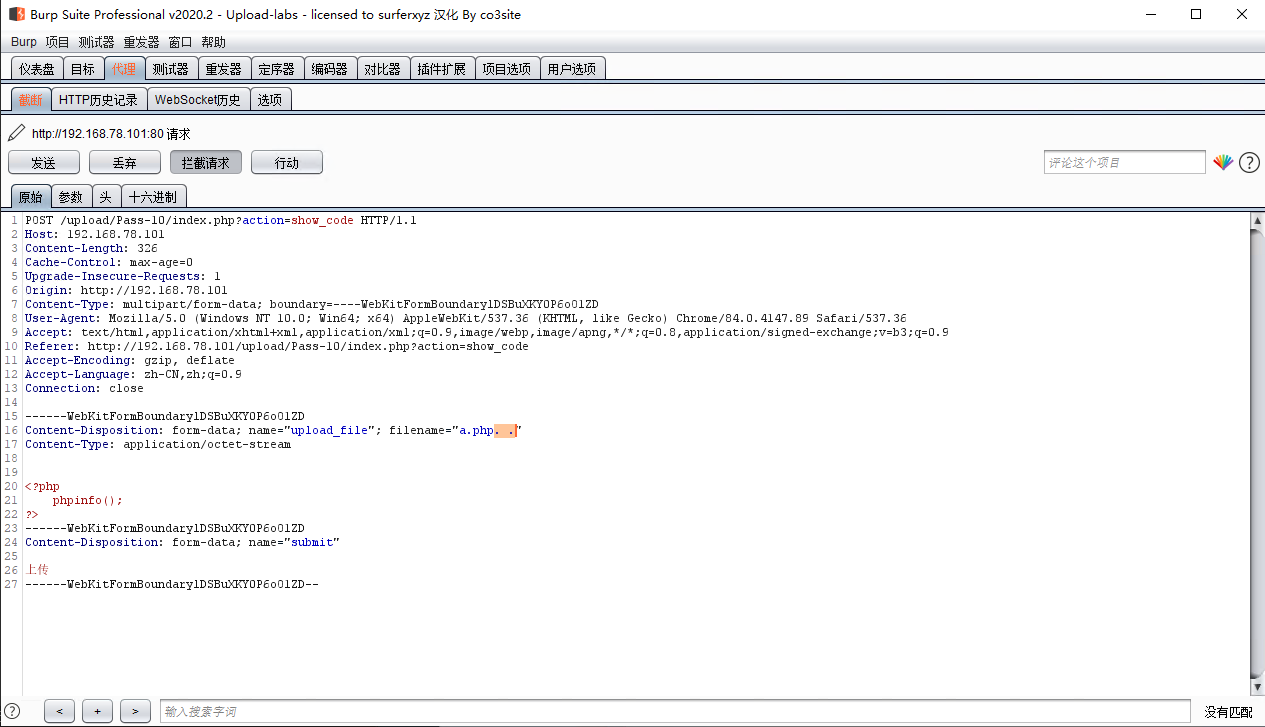Select the 代理 tab

124,69
